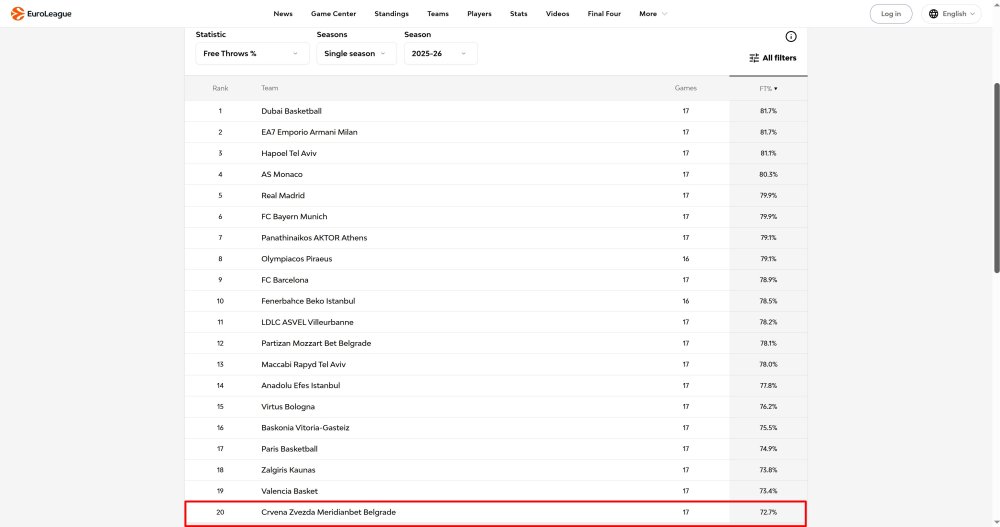The image size is (1000, 527).
Task: Click the All filters sliders icon
Action: click(x=754, y=58)
